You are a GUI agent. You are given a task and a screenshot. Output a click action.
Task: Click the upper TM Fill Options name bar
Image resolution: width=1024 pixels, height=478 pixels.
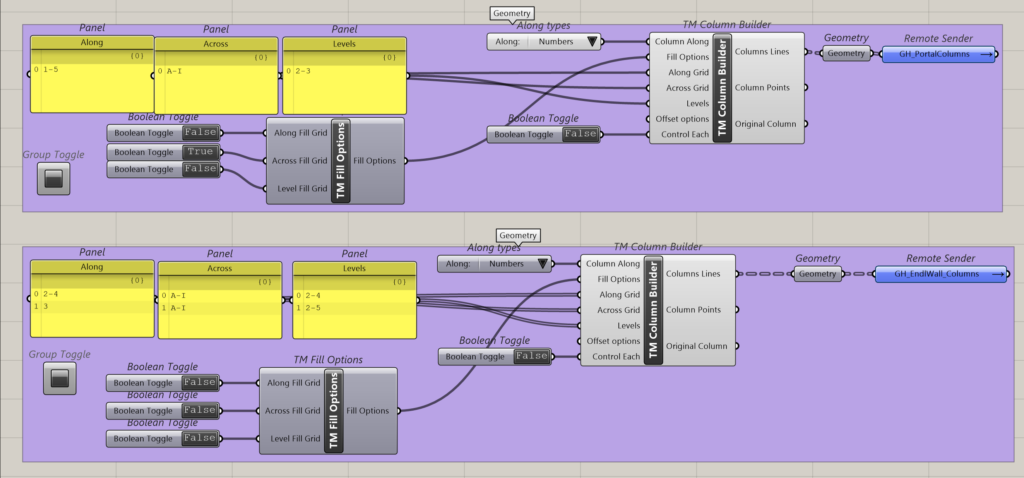pyautogui.click(x=340, y=161)
